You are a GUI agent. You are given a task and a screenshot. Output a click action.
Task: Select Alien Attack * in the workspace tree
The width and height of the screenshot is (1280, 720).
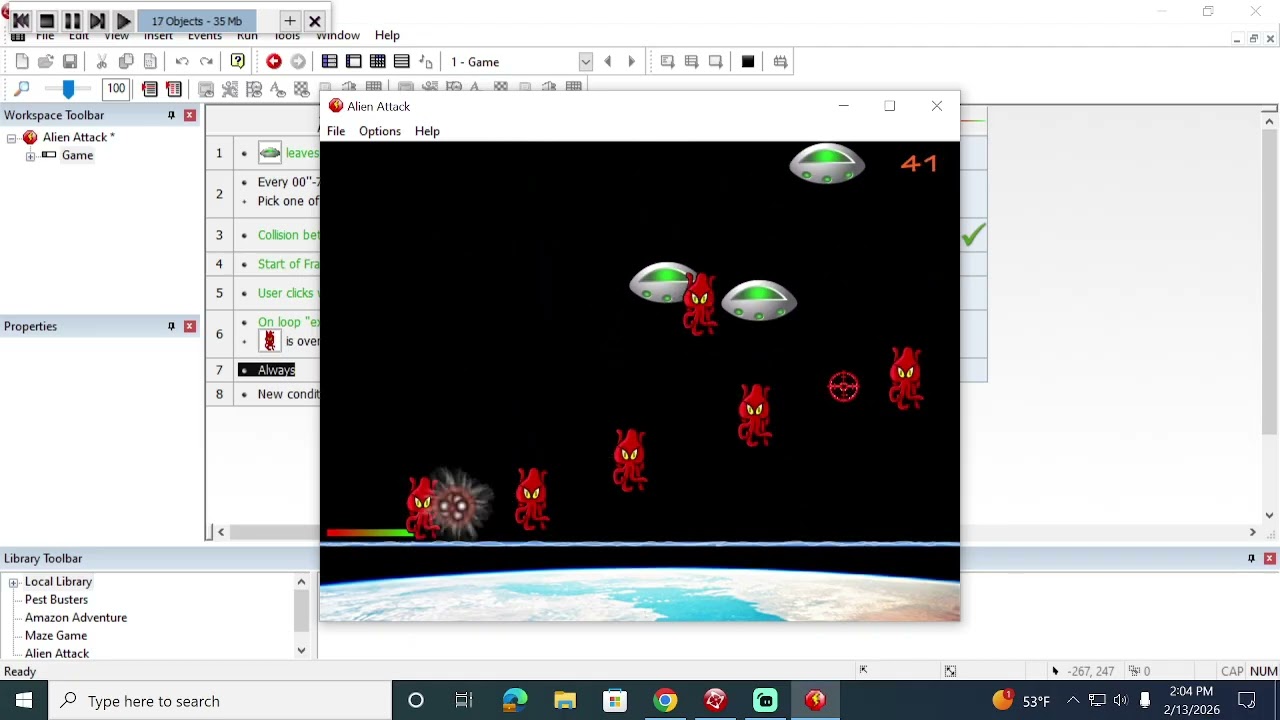[78, 137]
